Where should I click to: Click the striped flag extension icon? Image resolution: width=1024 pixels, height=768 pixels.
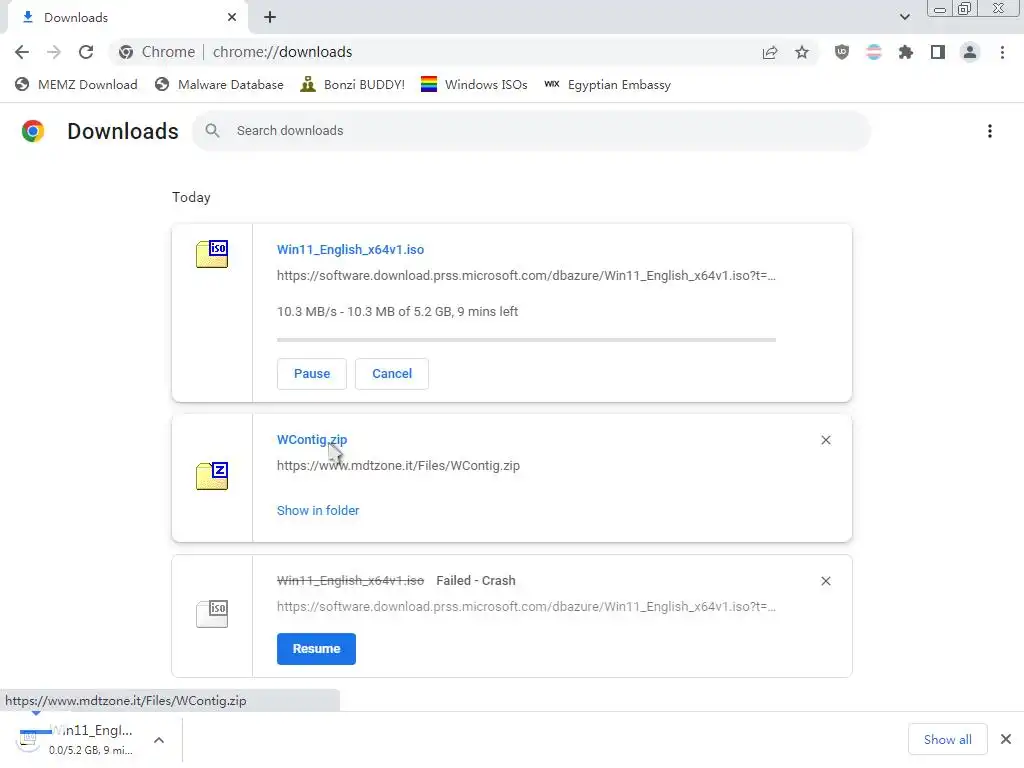point(874,52)
